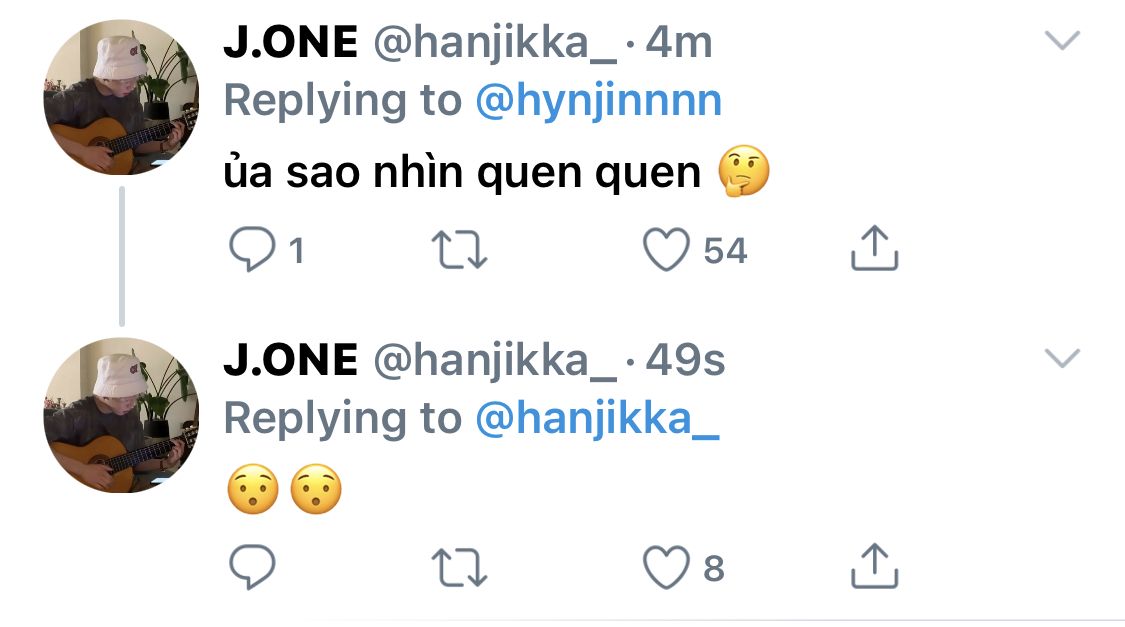Viewport: 1125px width, 627px height.
Task: Open the chevron menu on the 4m tweet
Action: coord(1062,41)
